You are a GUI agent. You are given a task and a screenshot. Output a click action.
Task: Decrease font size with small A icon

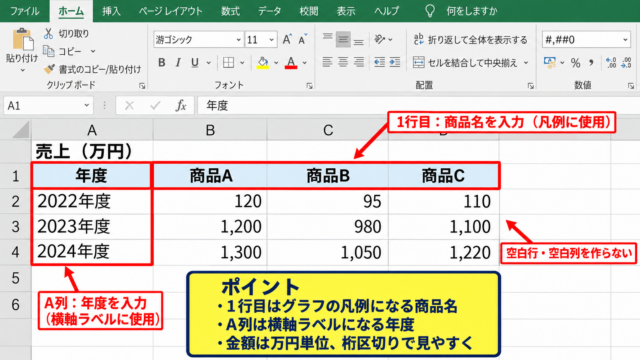pyautogui.click(x=302, y=40)
